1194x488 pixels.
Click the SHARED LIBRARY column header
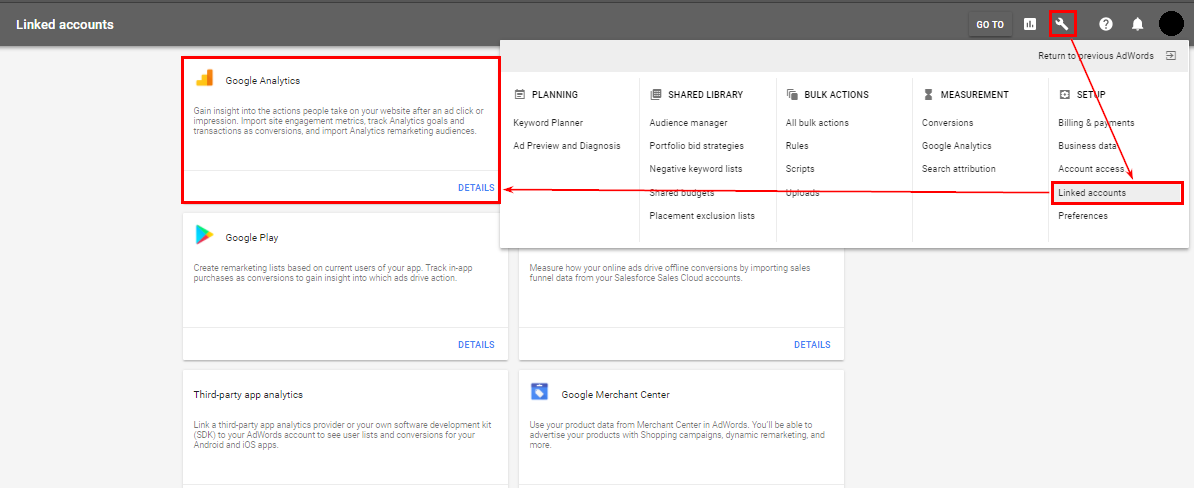click(705, 95)
